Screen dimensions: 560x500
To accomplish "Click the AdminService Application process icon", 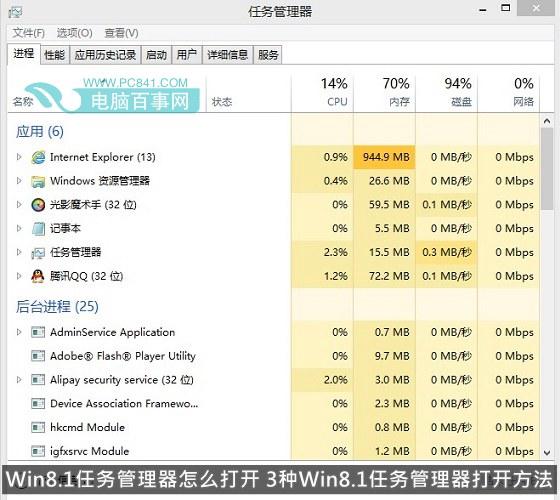I will click(38, 332).
